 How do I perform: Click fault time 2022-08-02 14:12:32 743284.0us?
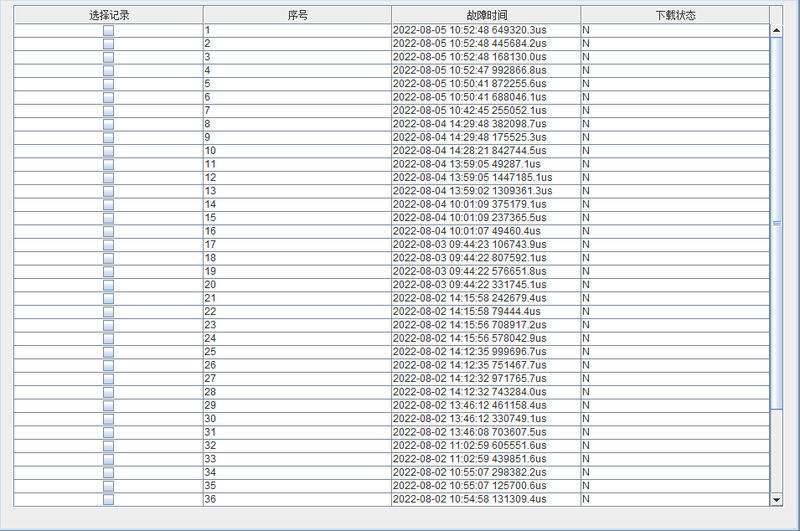(486, 392)
